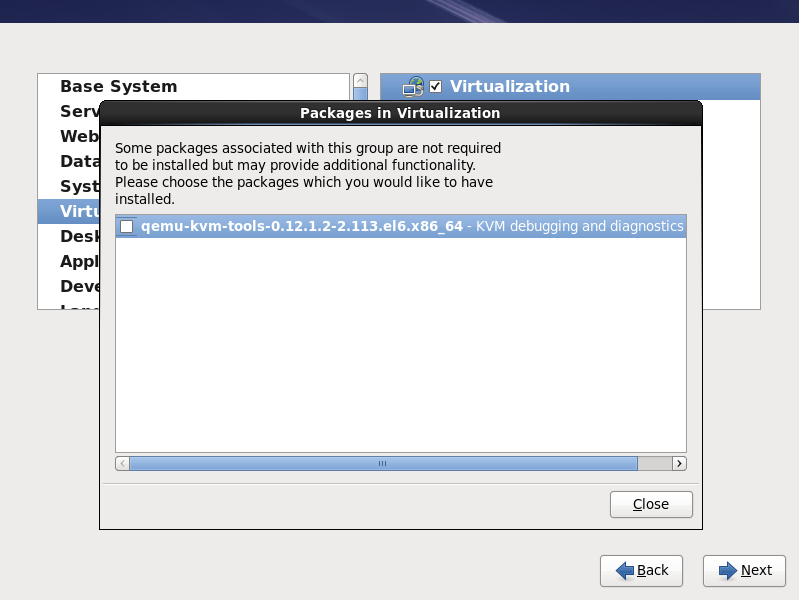Select the qemu-kvm-tools package row text
The image size is (799, 600).
[x=302, y=227]
